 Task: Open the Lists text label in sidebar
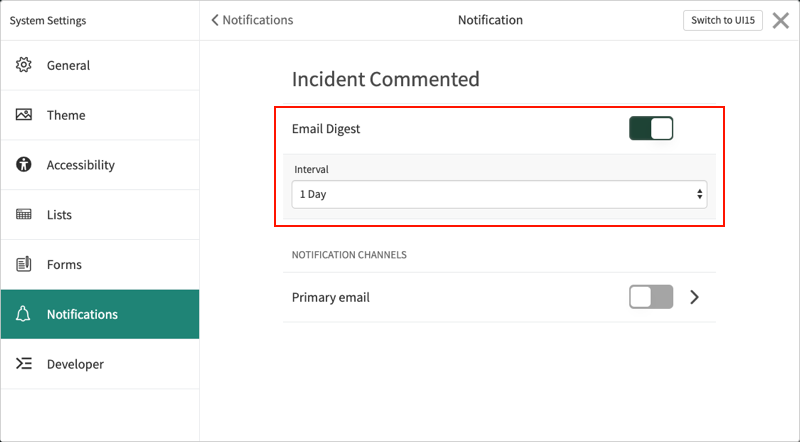[x=59, y=215]
